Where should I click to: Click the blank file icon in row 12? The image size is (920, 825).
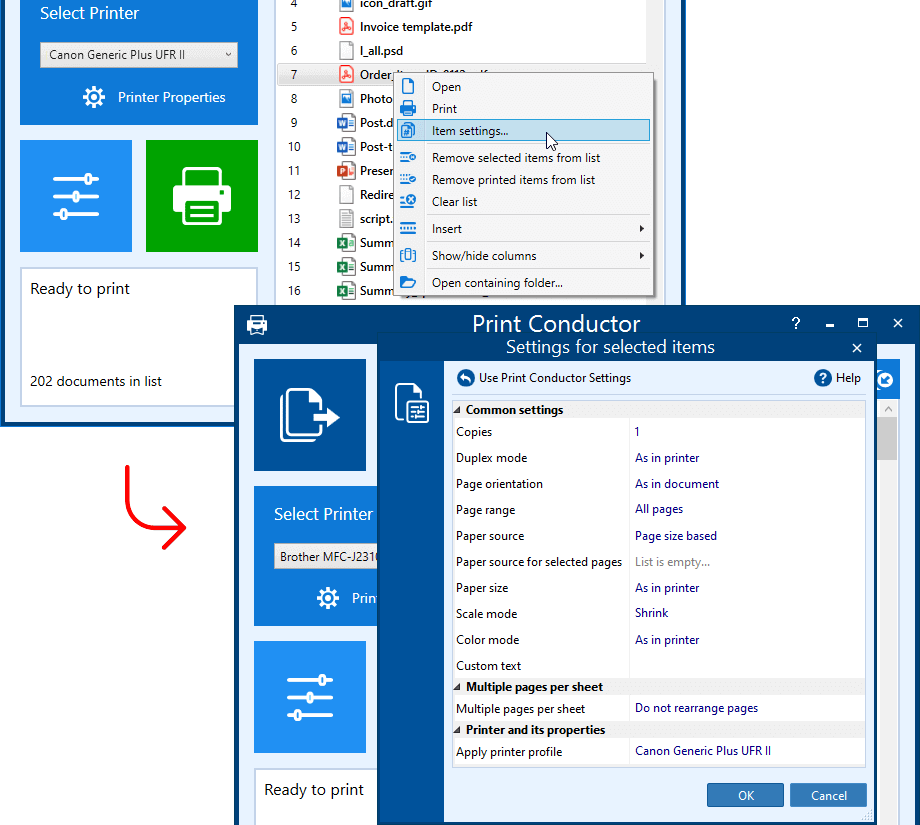[346, 195]
